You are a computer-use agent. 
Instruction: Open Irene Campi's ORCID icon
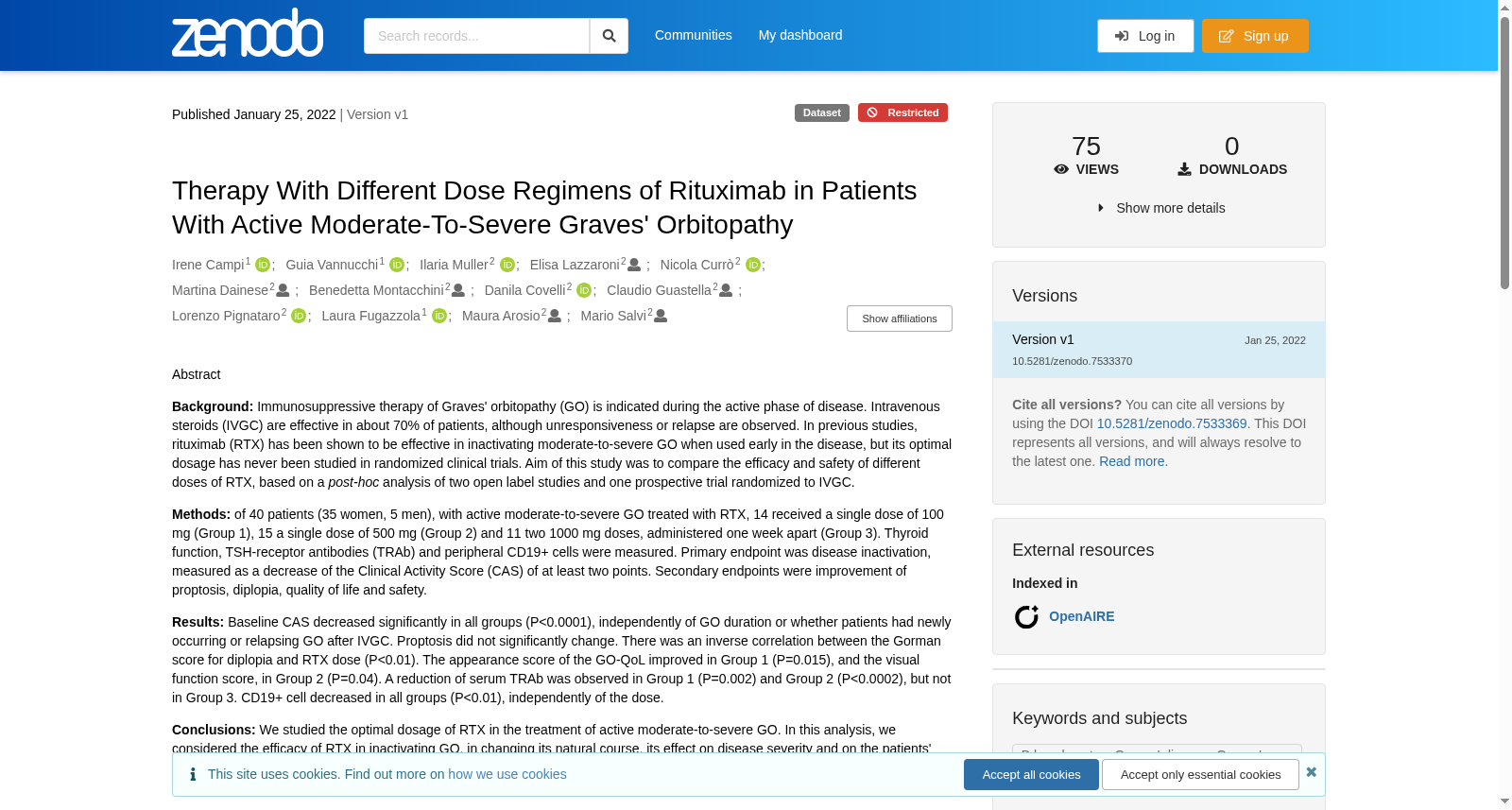263,265
